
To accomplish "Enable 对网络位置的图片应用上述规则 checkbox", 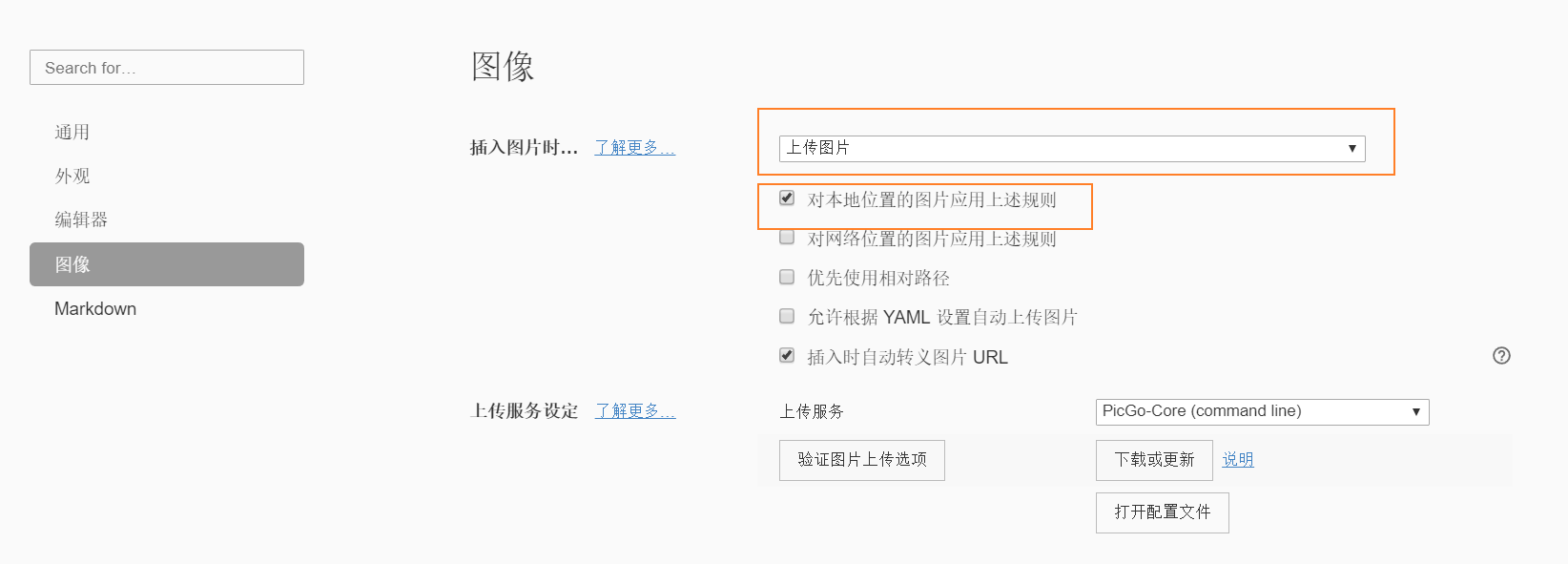I will (786, 237).
